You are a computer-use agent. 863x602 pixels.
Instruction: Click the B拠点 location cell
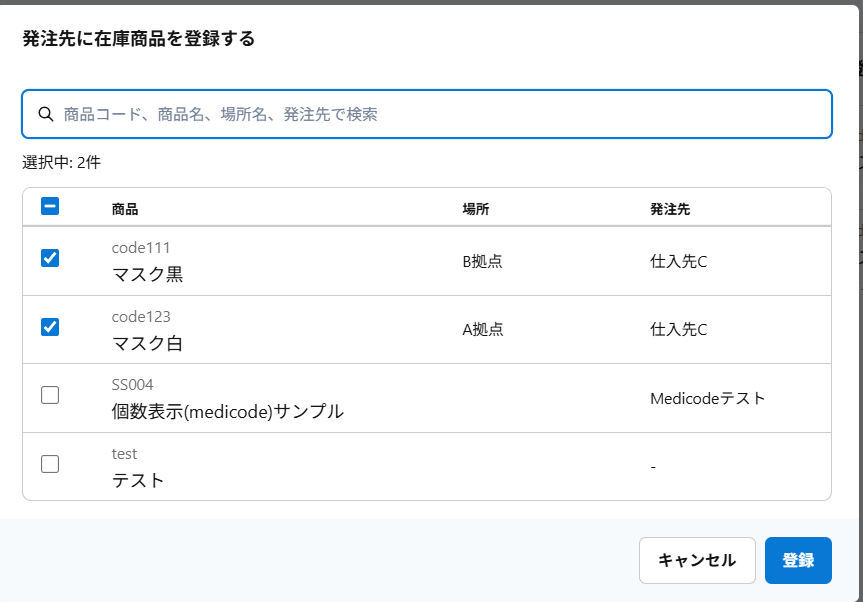(482, 261)
